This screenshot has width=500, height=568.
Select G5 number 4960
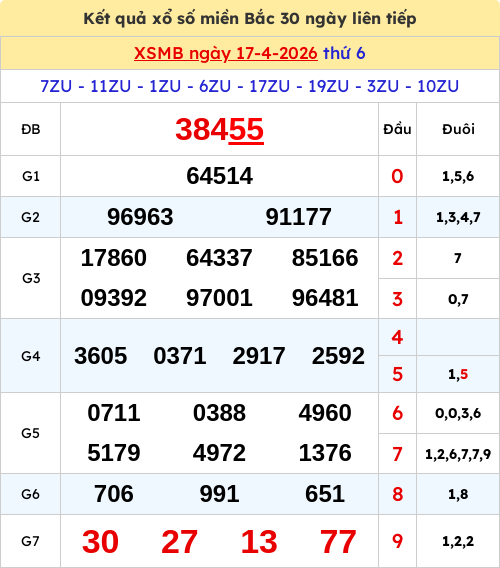click(325, 413)
